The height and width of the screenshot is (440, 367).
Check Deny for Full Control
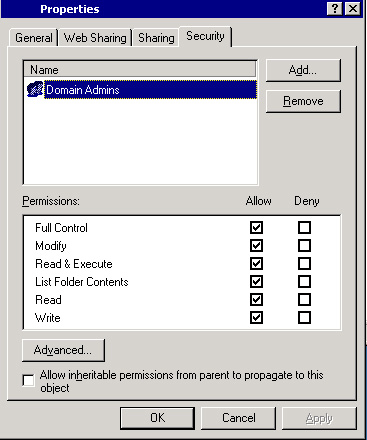[304, 228]
